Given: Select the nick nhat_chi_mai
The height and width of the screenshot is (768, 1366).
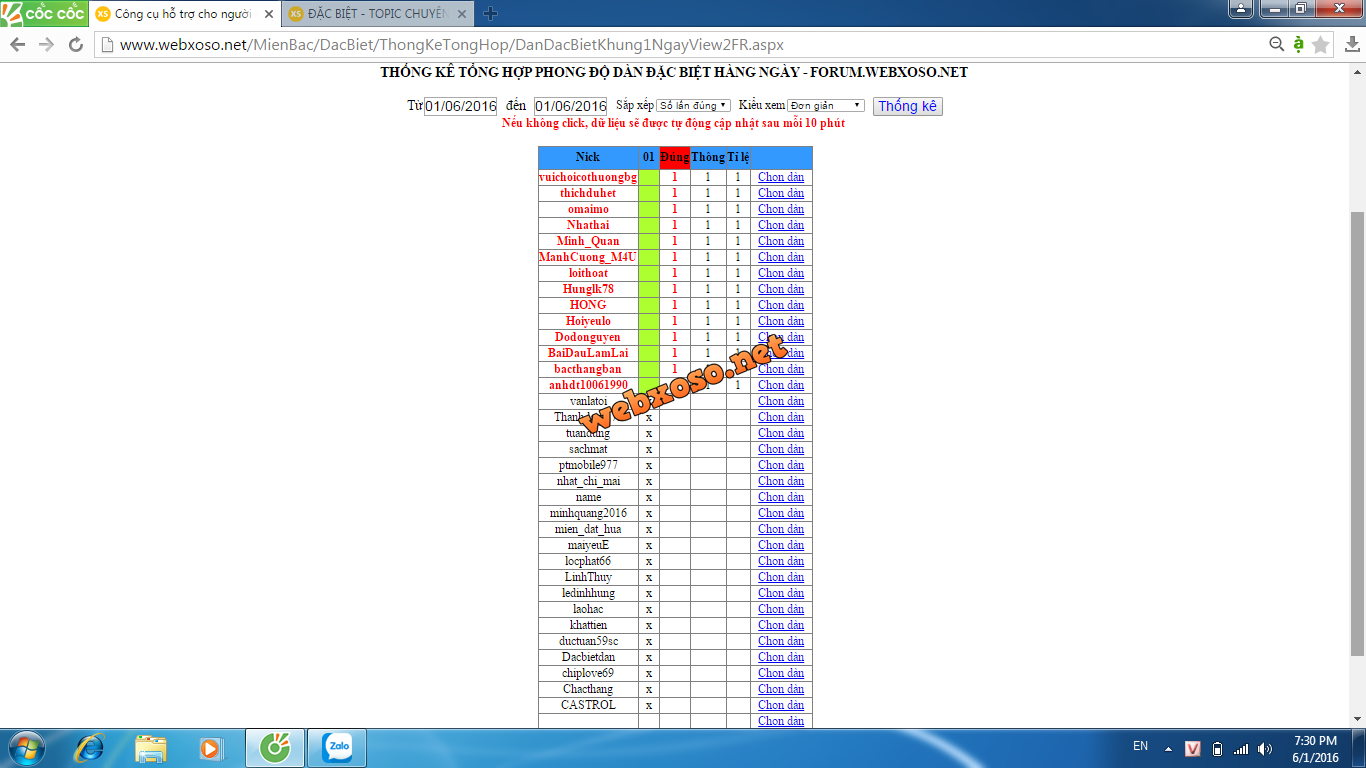Looking at the screenshot, I should point(588,481).
